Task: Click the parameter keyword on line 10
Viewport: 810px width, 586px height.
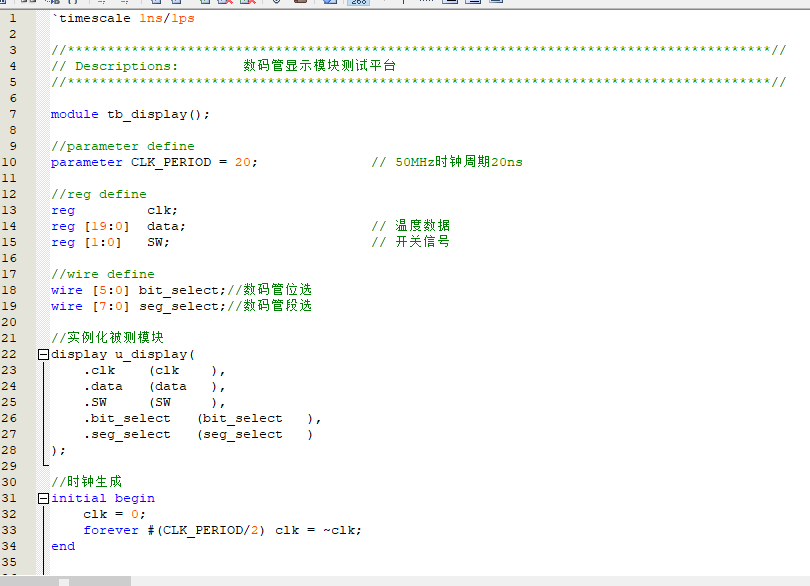Action: (86, 162)
